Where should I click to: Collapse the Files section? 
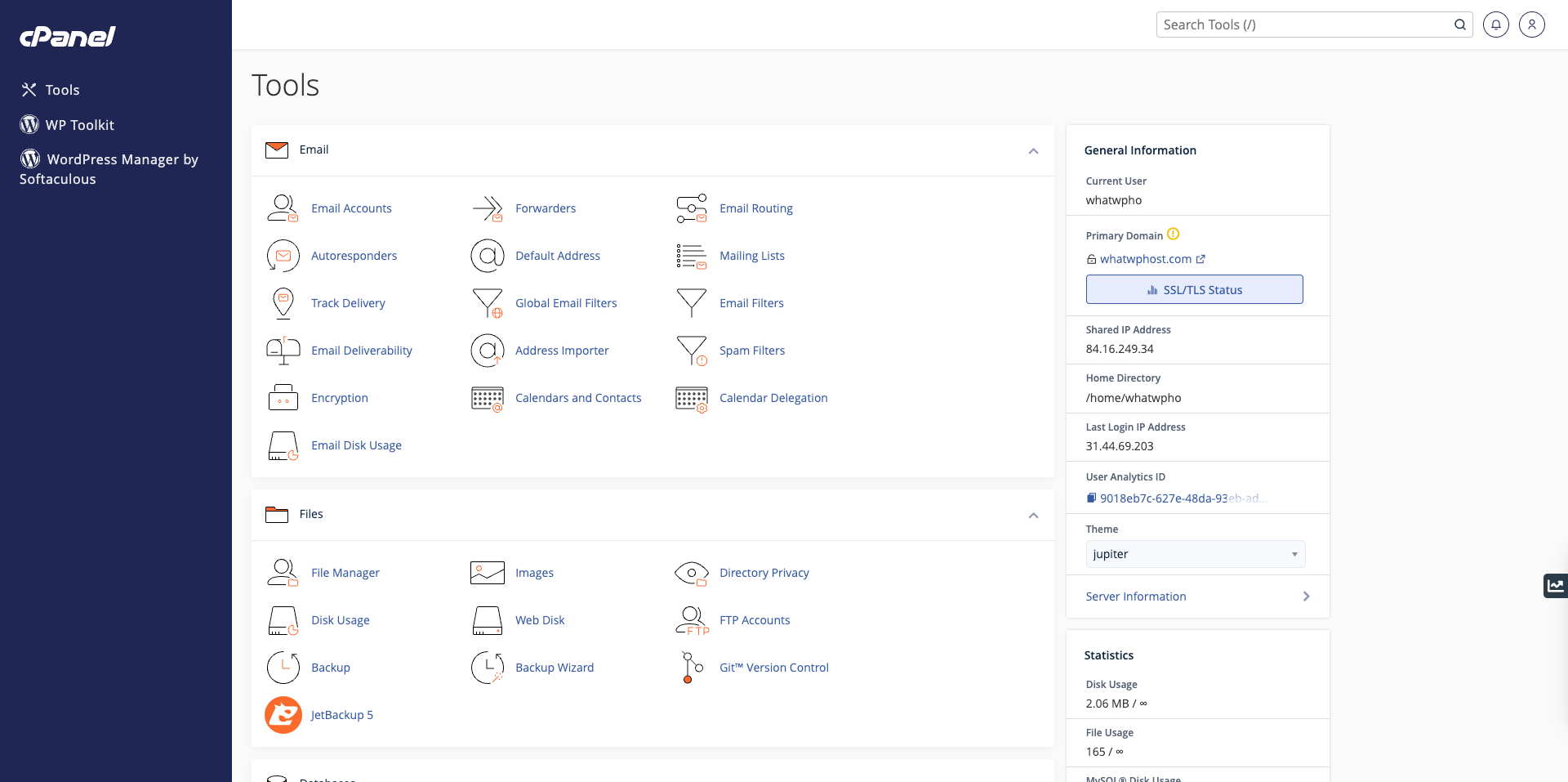(x=1033, y=516)
